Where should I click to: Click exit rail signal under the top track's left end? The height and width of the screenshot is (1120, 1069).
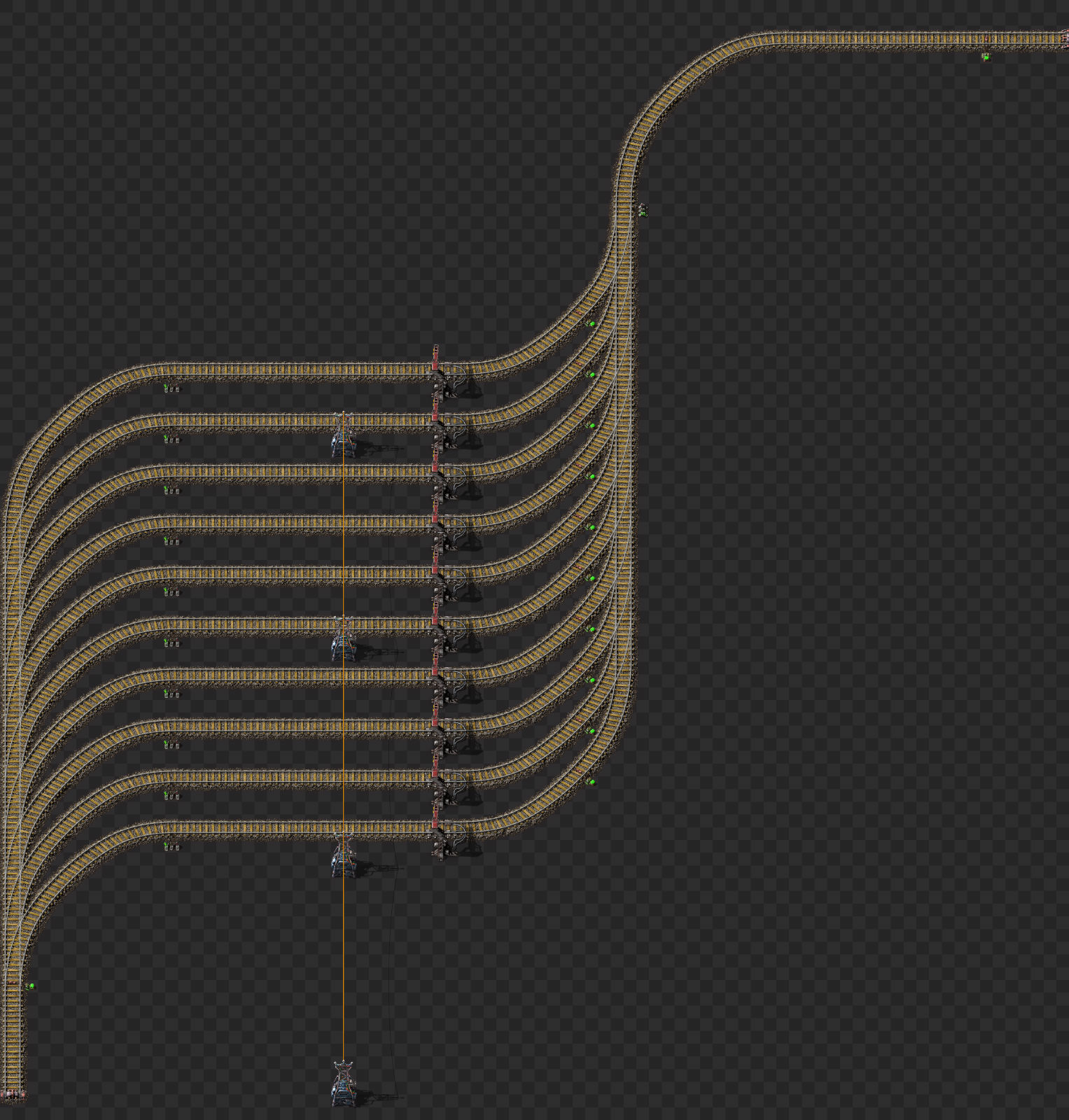point(171,388)
